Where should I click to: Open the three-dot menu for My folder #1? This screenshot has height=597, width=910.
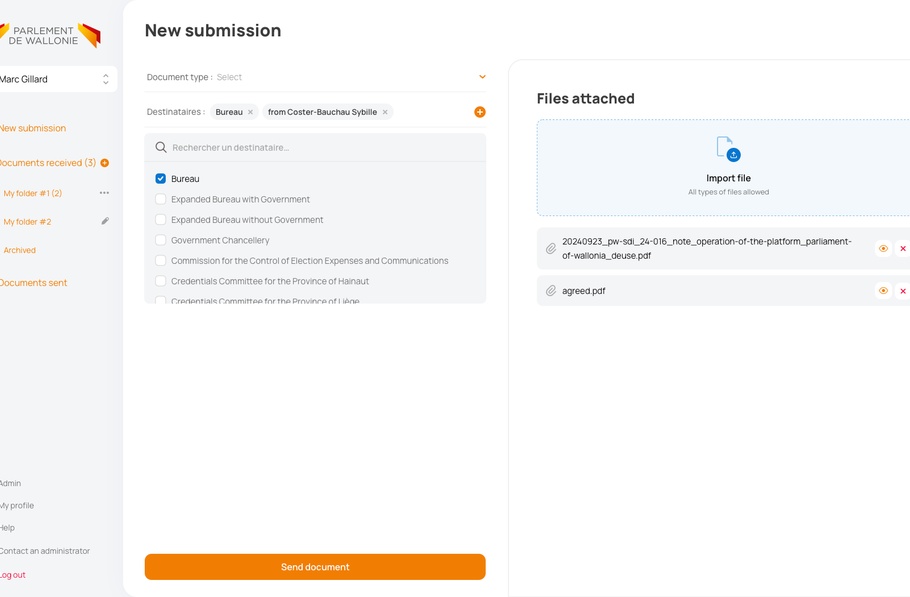tap(104, 193)
